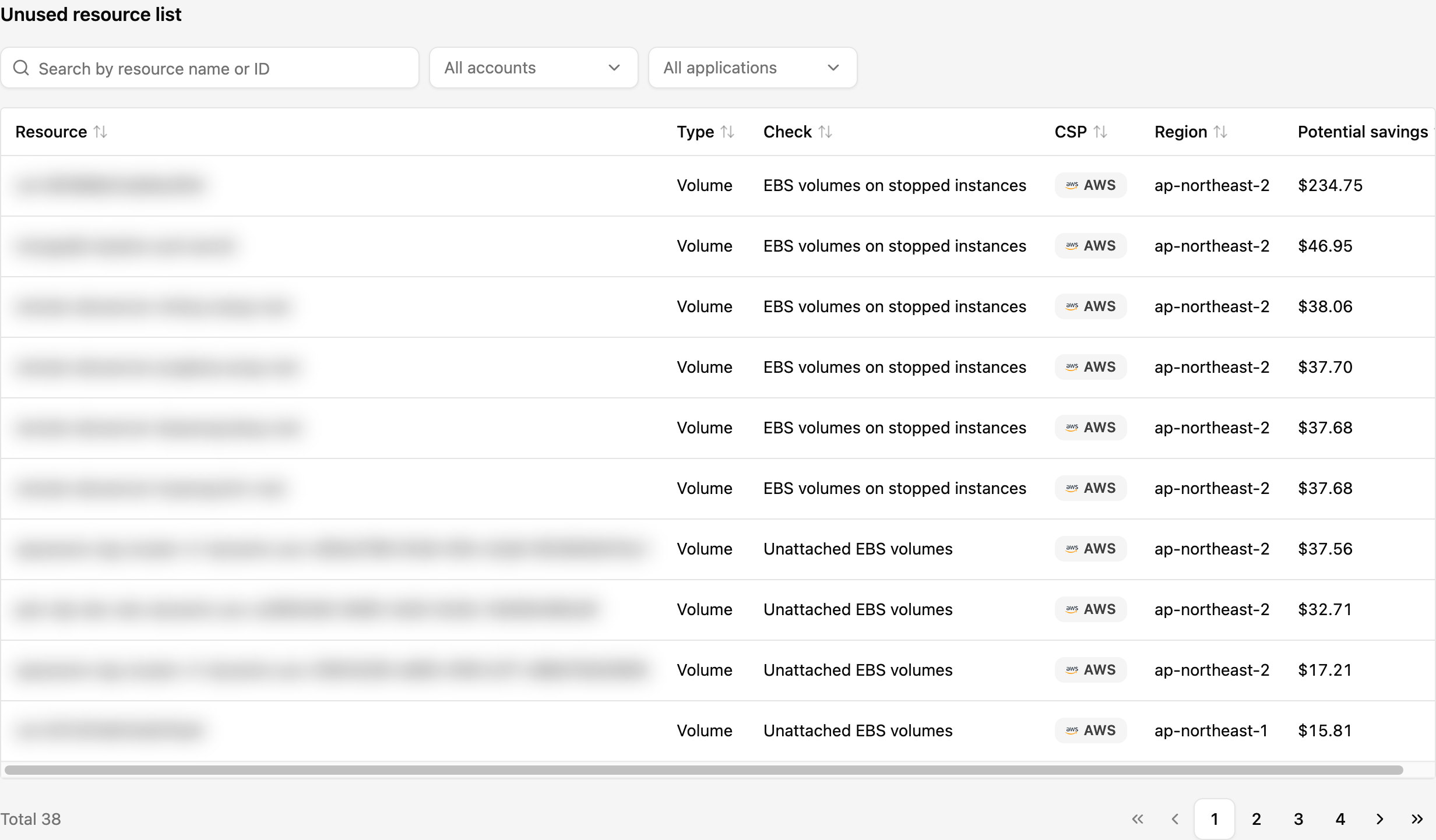The image size is (1436, 840).
Task: Select page 3 in pagination
Action: pos(1298,819)
